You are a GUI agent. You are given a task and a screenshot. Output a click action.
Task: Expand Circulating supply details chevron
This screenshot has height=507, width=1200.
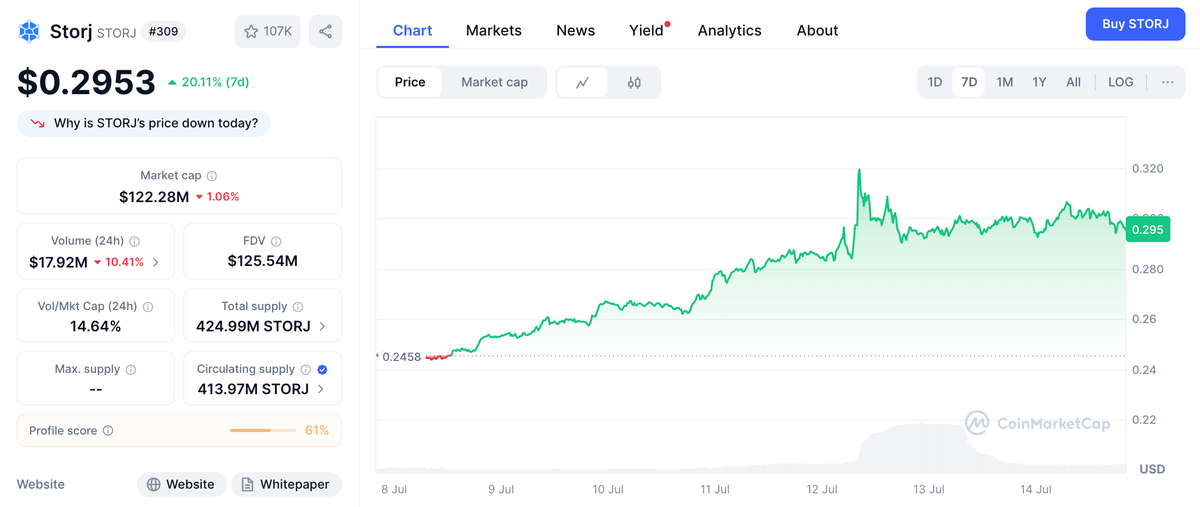click(x=322, y=390)
